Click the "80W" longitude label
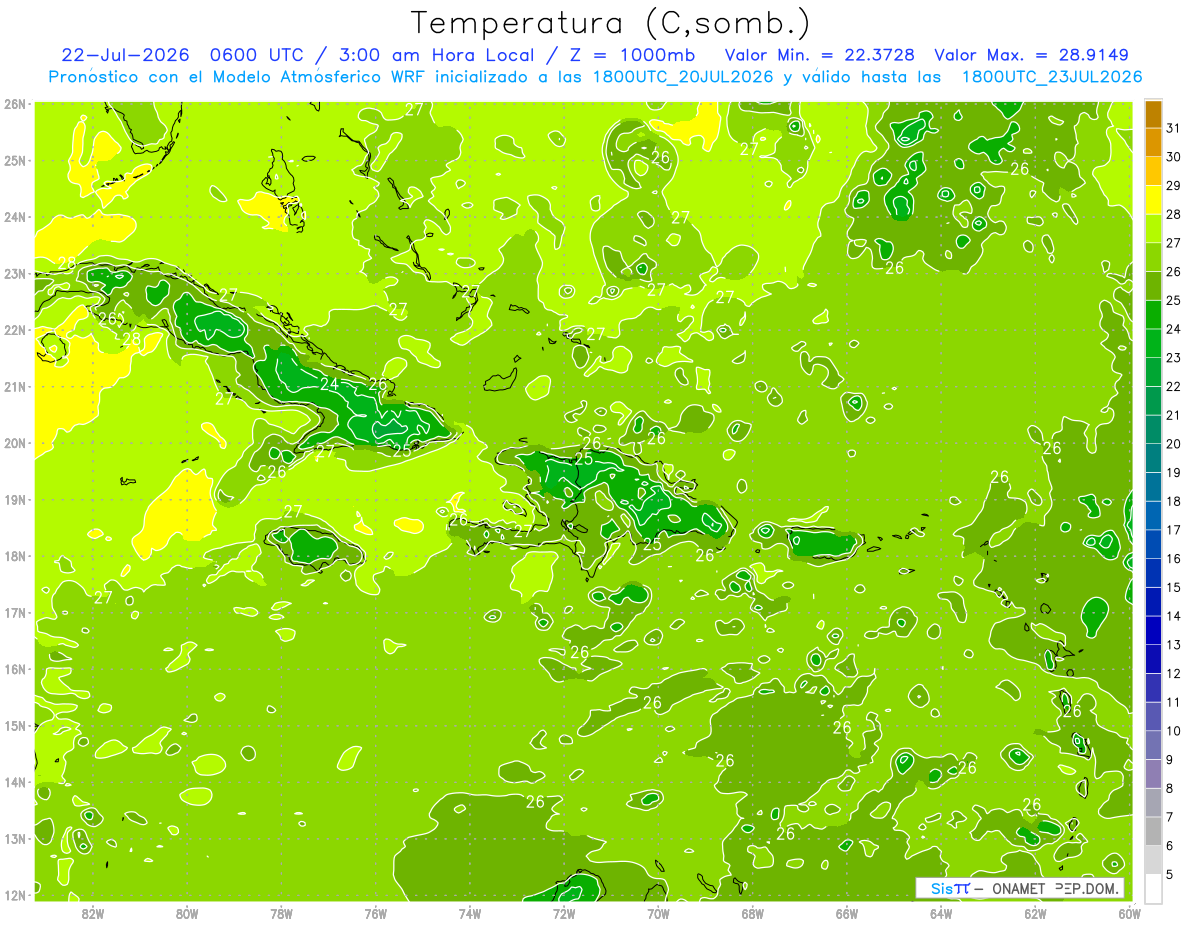Viewport: 1200px width, 927px height. point(186,913)
